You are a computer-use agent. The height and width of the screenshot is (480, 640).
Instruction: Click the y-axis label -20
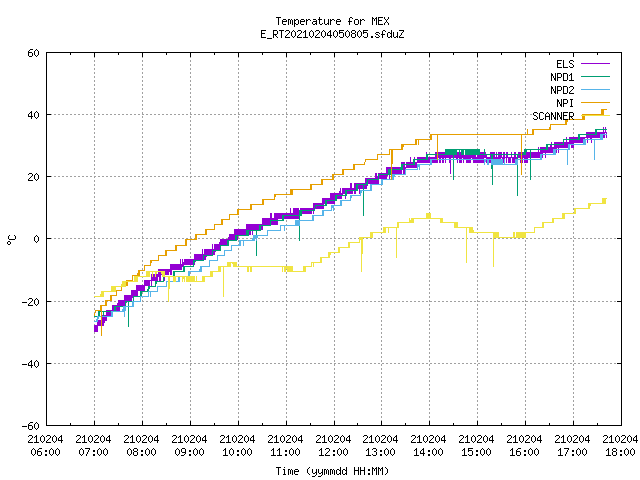(x=31, y=302)
